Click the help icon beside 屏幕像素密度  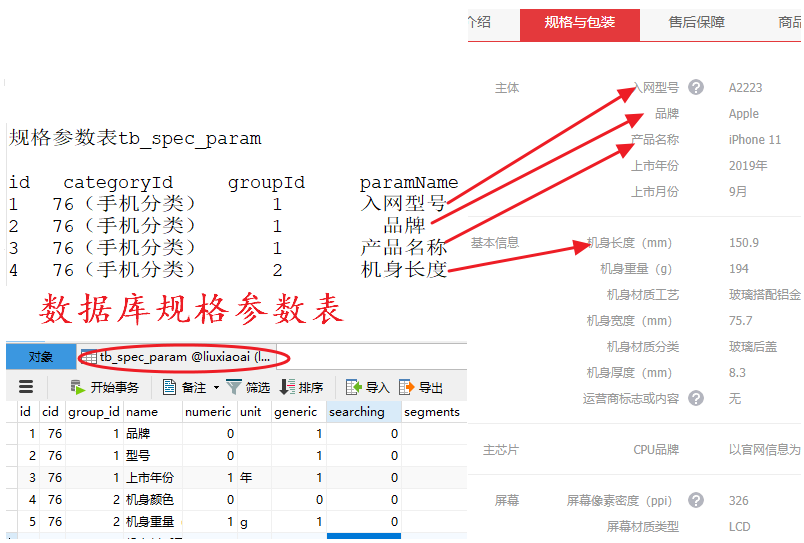point(696,501)
